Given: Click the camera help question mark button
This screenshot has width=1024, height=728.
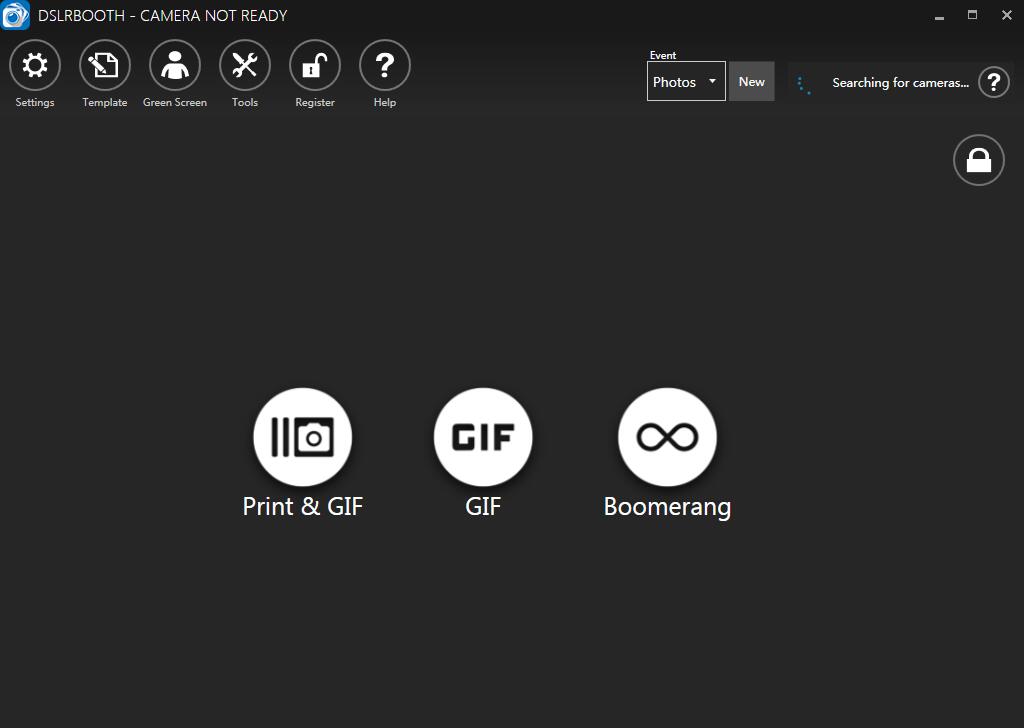Looking at the screenshot, I should 993,83.
